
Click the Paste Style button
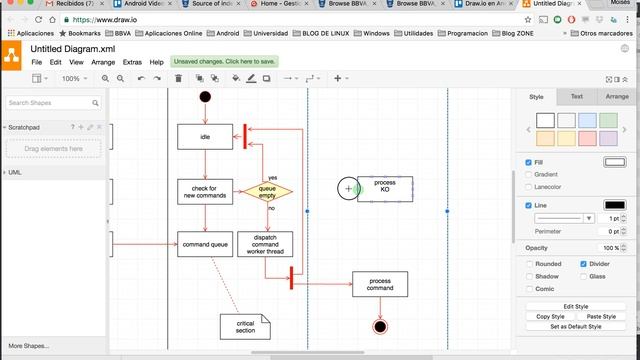[601, 317]
